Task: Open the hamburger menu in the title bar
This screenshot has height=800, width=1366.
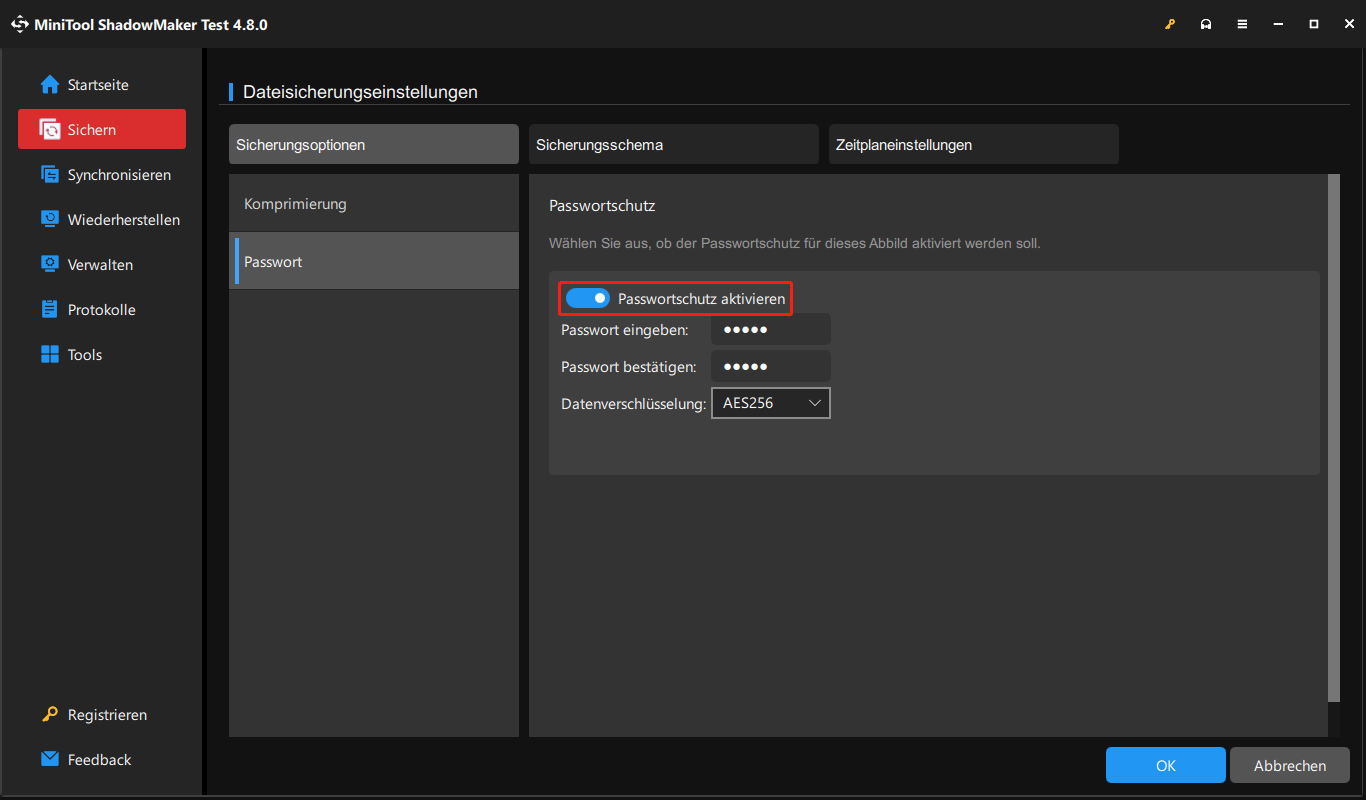Action: [1242, 23]
